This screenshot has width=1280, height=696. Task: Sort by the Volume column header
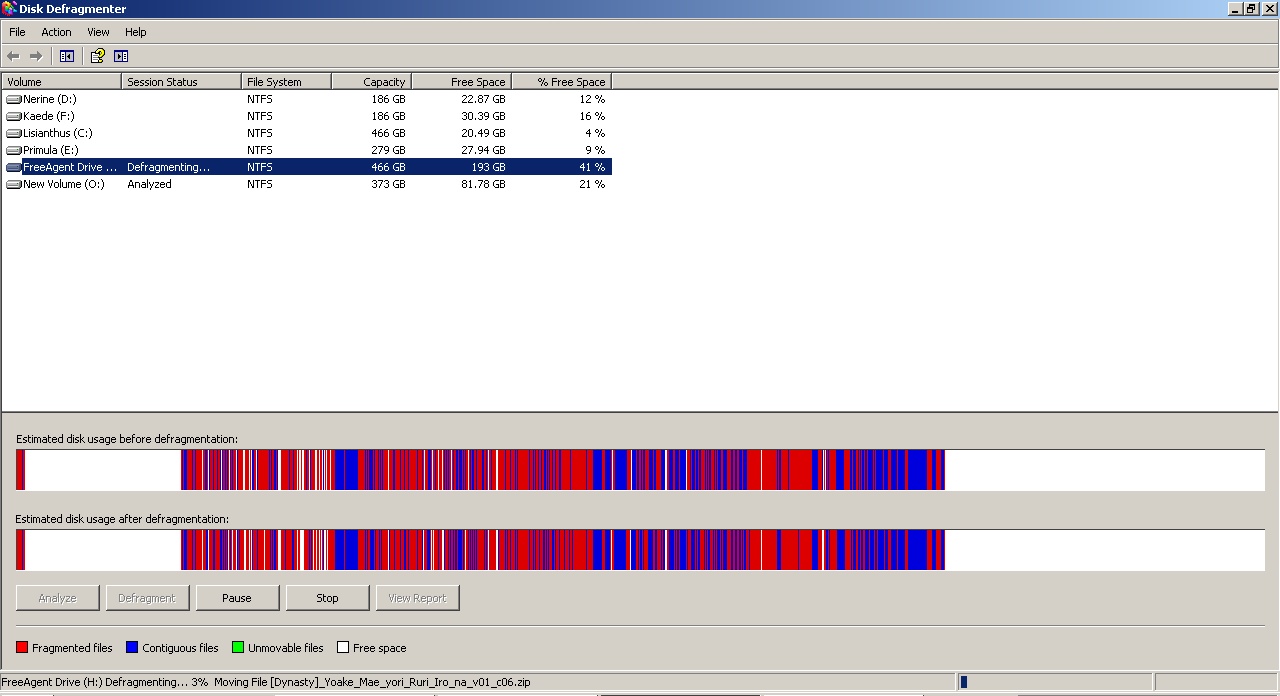point(61,82)
